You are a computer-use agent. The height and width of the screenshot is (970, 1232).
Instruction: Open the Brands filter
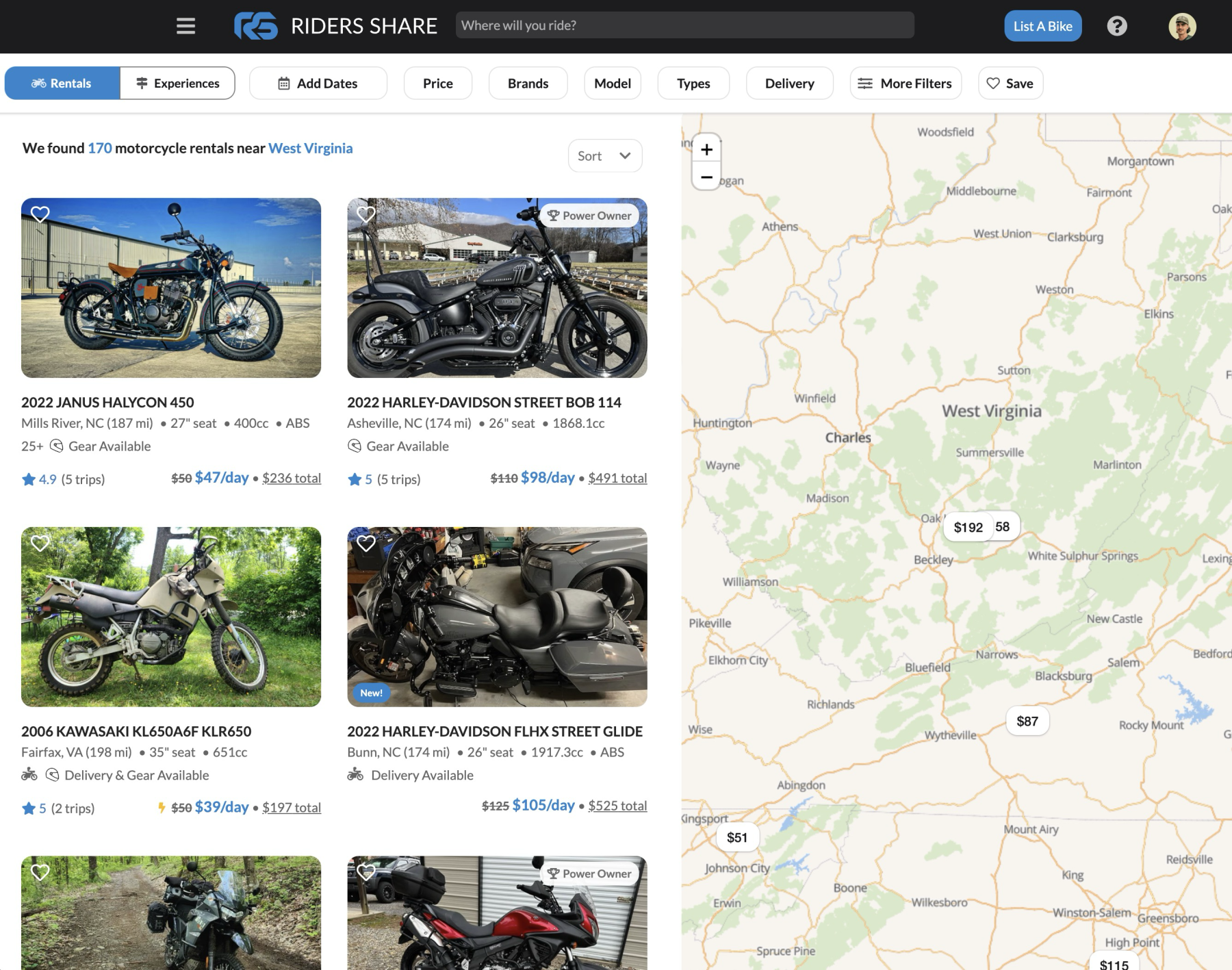coord(528,83)
